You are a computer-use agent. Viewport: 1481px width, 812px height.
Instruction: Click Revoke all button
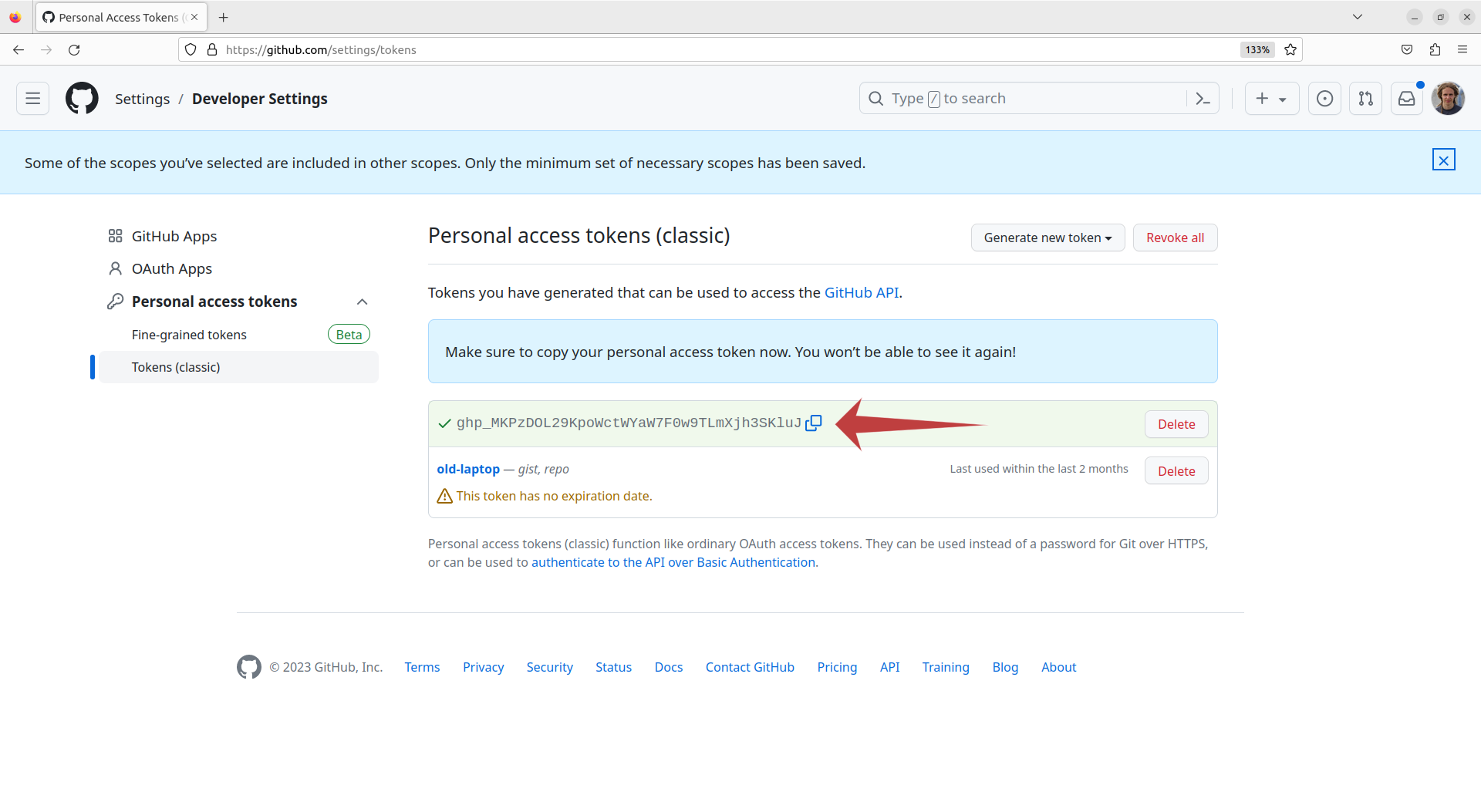pyautogui.click(x=1175, y=238)
